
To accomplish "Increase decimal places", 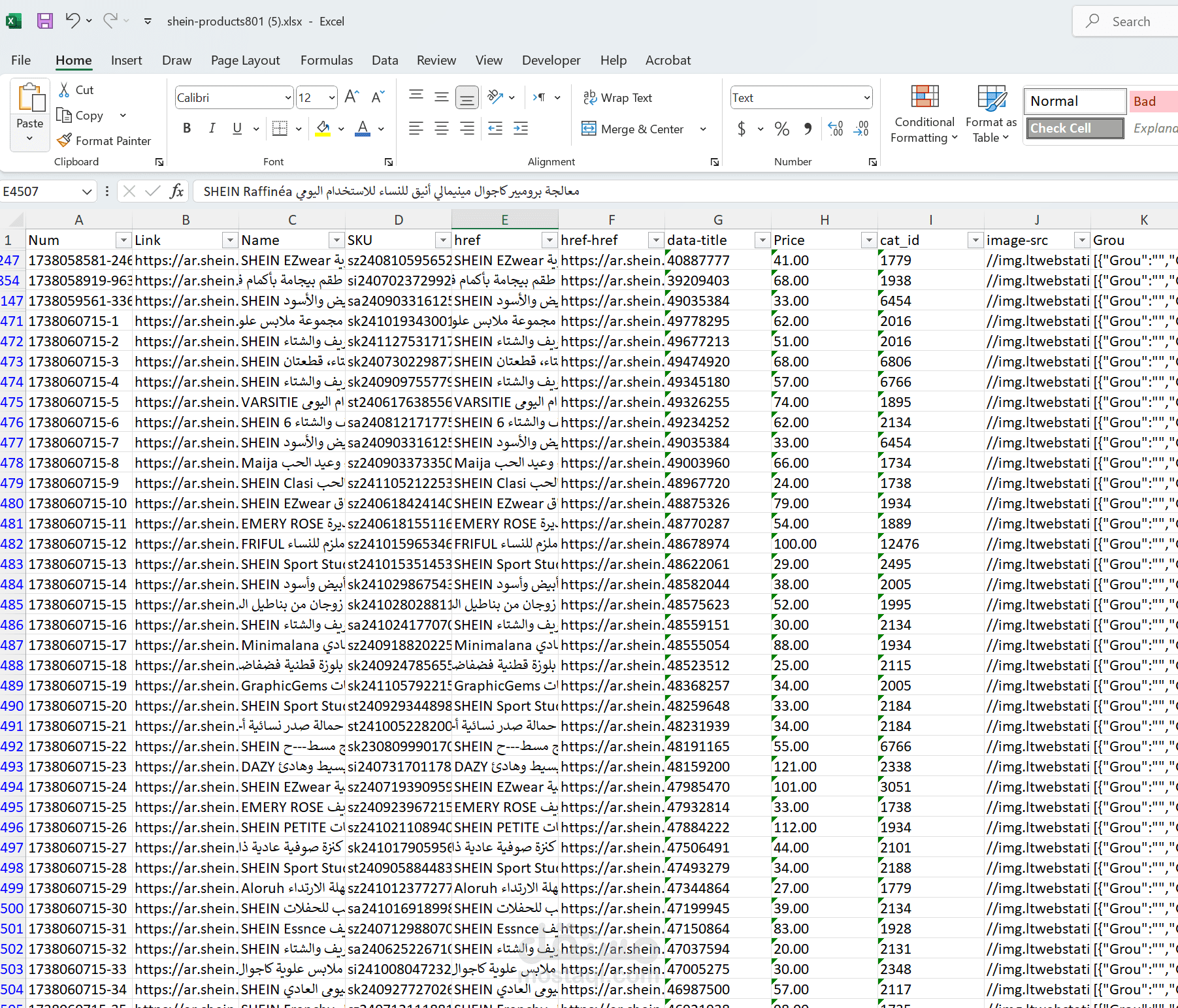I will click(x=836, y=129).
